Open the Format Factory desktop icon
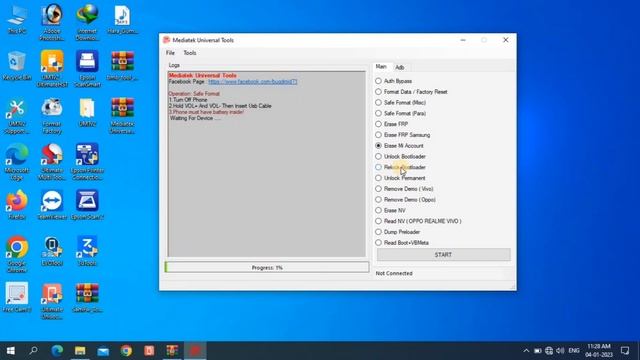Viewport: 640px width, 360px height. tap(52, 116)
